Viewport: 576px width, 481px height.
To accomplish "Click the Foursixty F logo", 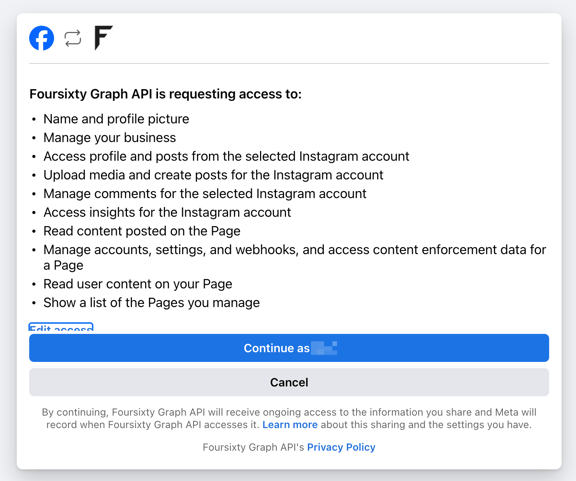I will point(103,37).
